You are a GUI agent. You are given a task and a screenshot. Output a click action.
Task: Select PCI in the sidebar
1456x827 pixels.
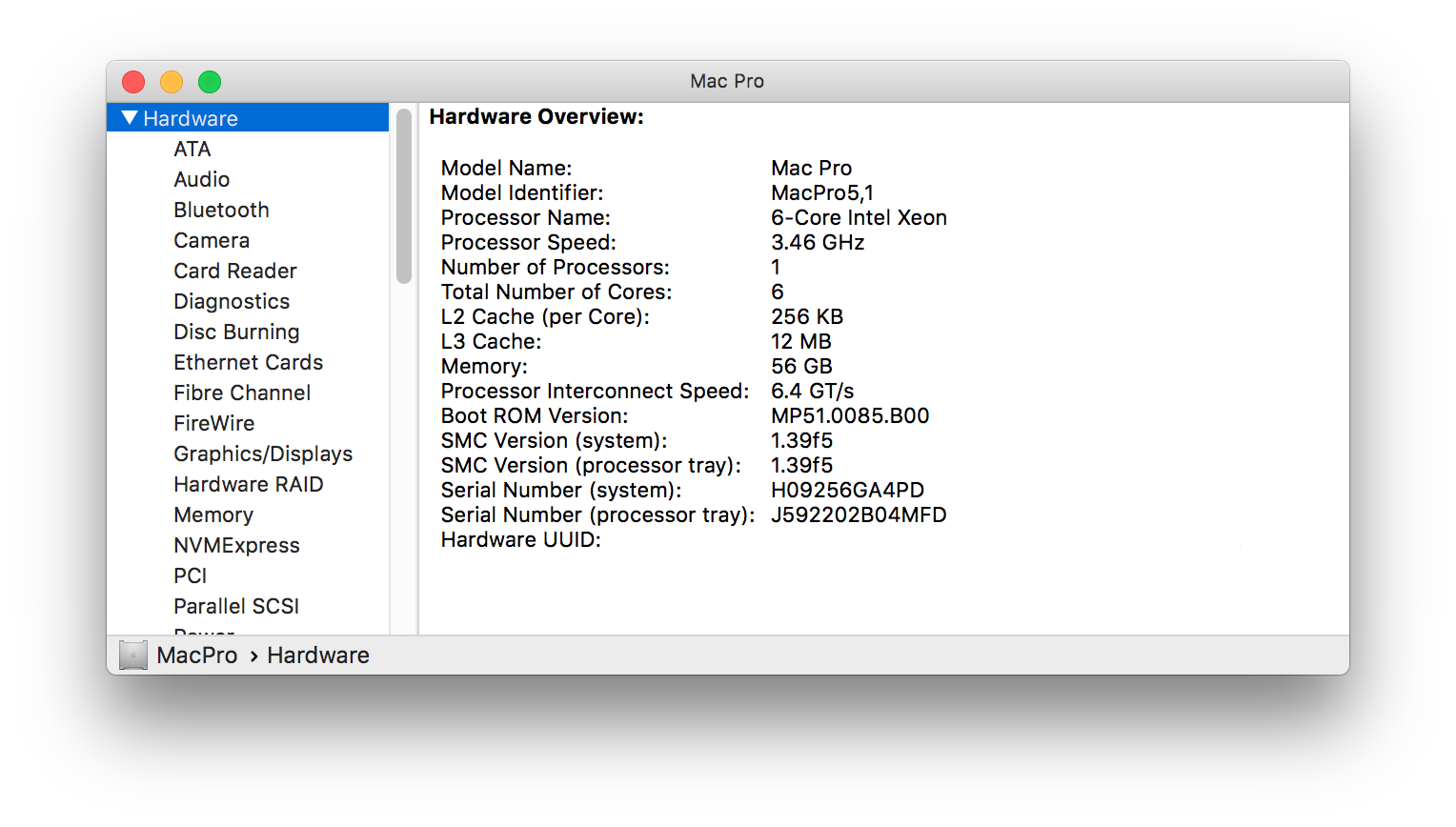coord(190,575)
